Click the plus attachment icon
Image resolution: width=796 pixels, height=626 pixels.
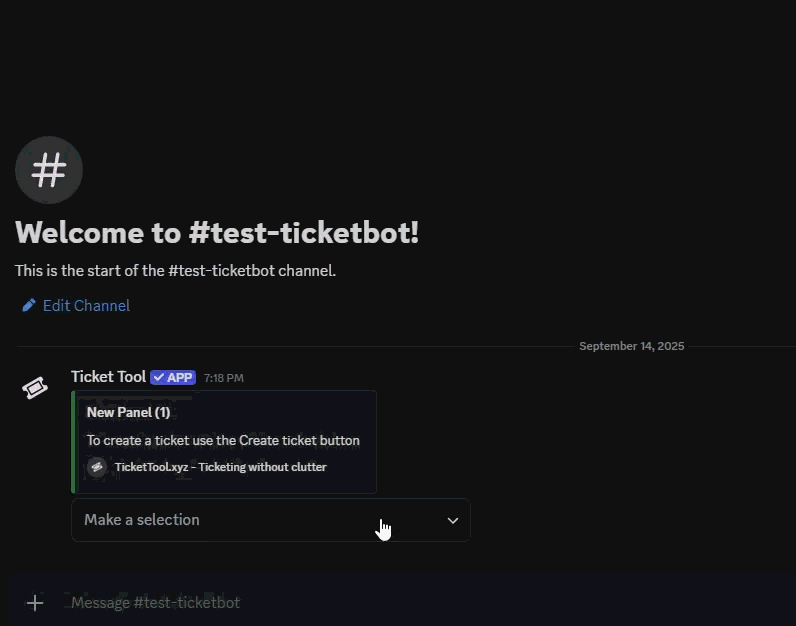click(x=35, y=602)
